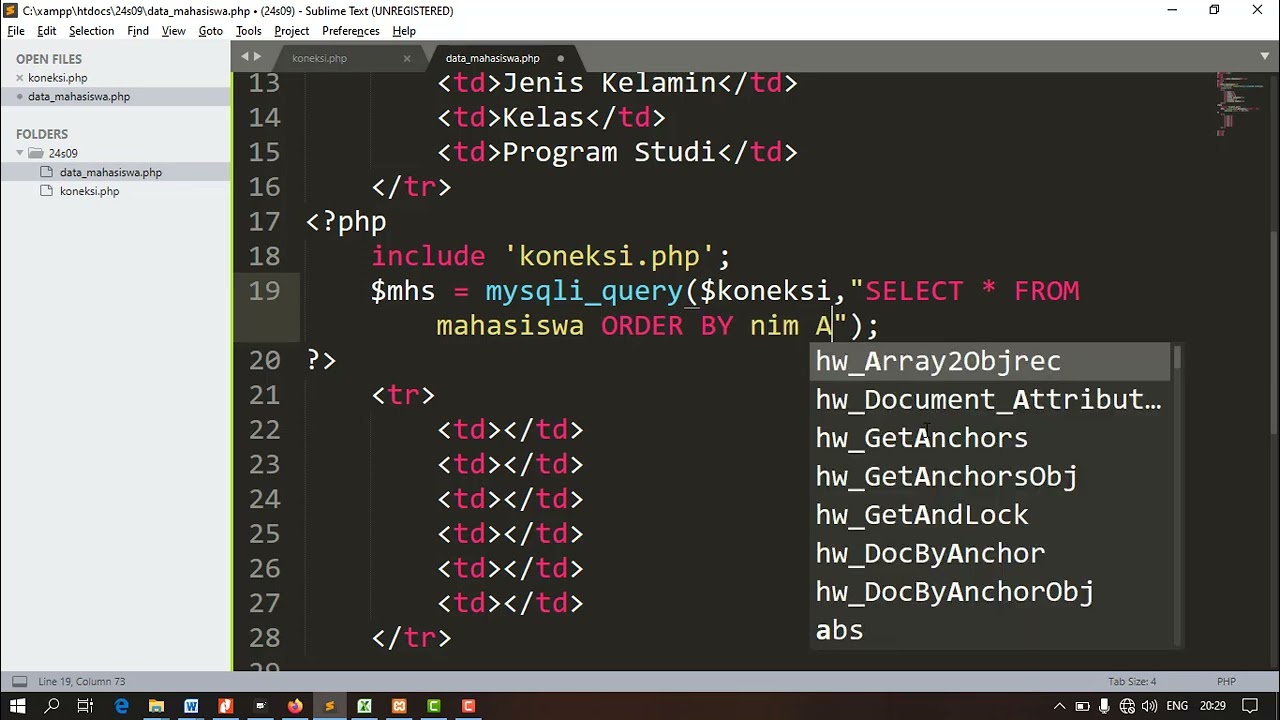1280x720 pixels.
Task: Click the battery tray icon
Action: tap(1083, 706)
